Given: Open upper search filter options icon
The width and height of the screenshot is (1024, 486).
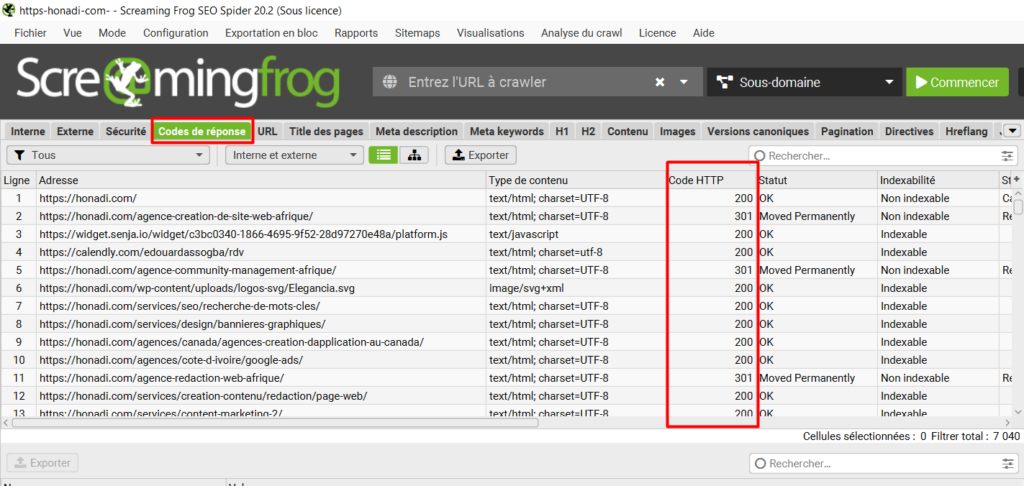Looking at the screenshot, I should coord(1009,156).
